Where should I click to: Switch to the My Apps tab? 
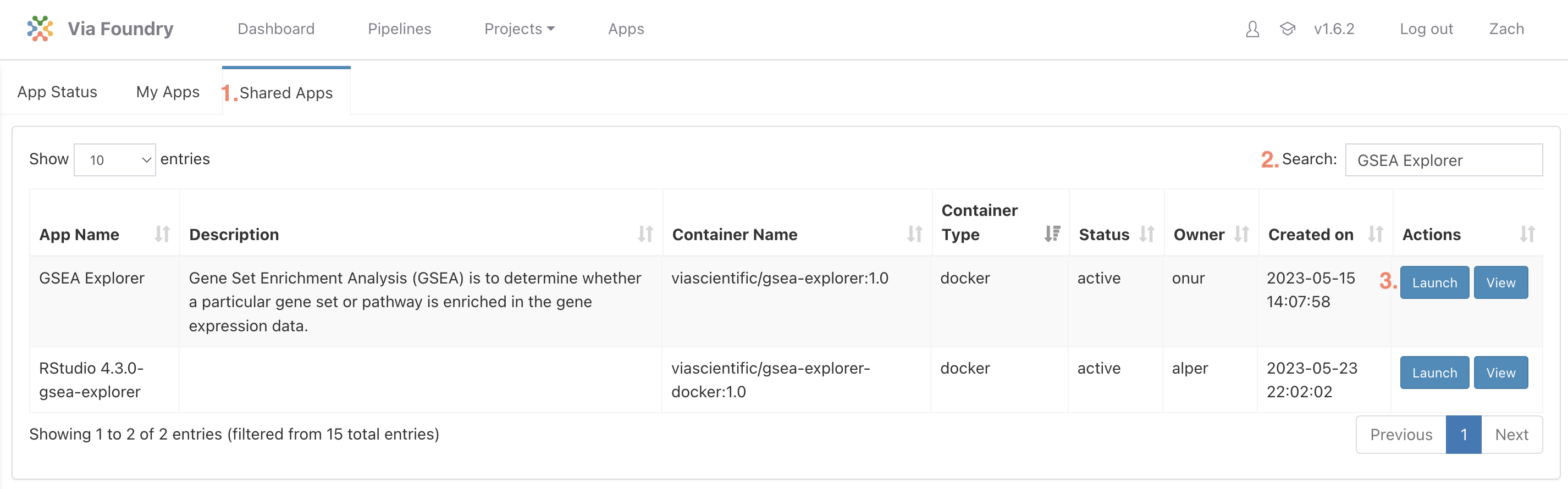pyautogui.click(x=167, y=92)
